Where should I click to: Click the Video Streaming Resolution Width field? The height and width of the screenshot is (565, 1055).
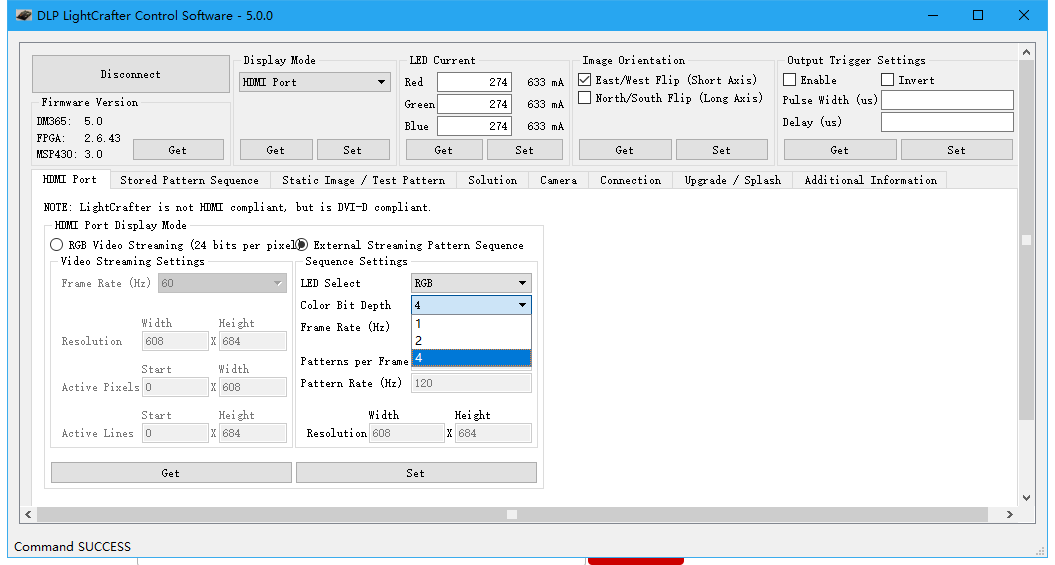coord(175,341)
